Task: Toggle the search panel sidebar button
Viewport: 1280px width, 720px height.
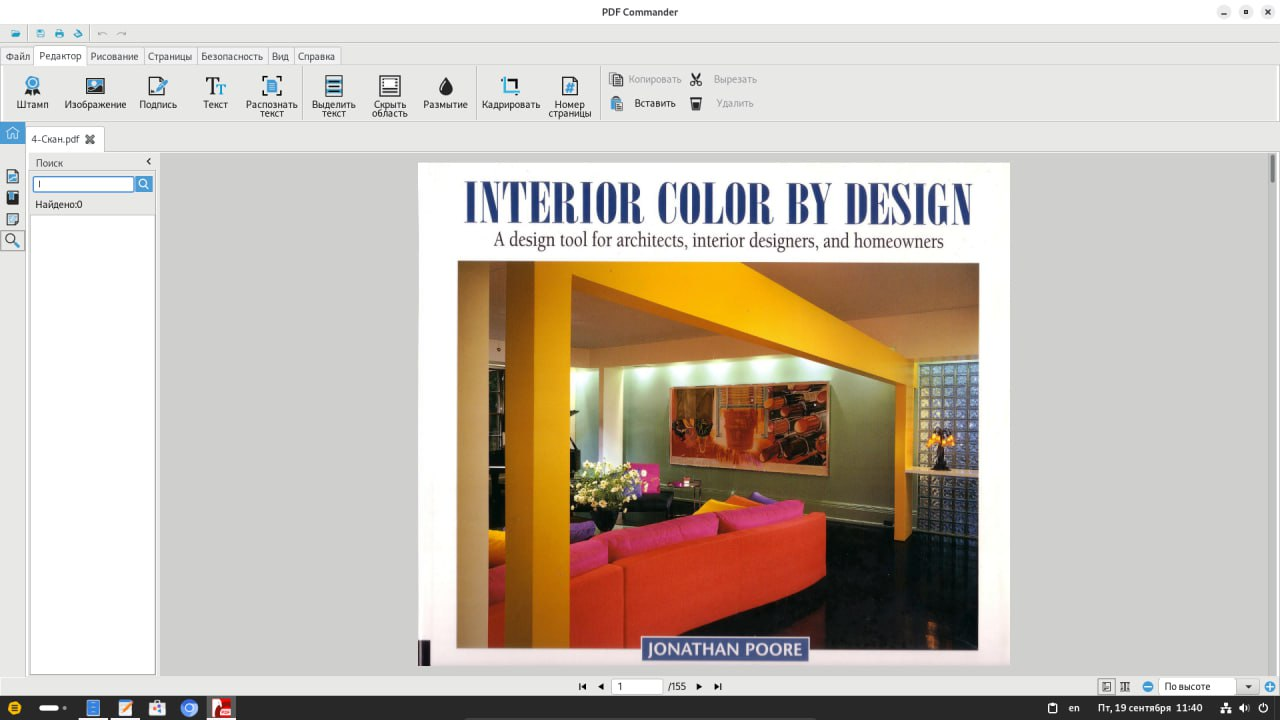Action: pyautogui.click(x=12, y=240)
